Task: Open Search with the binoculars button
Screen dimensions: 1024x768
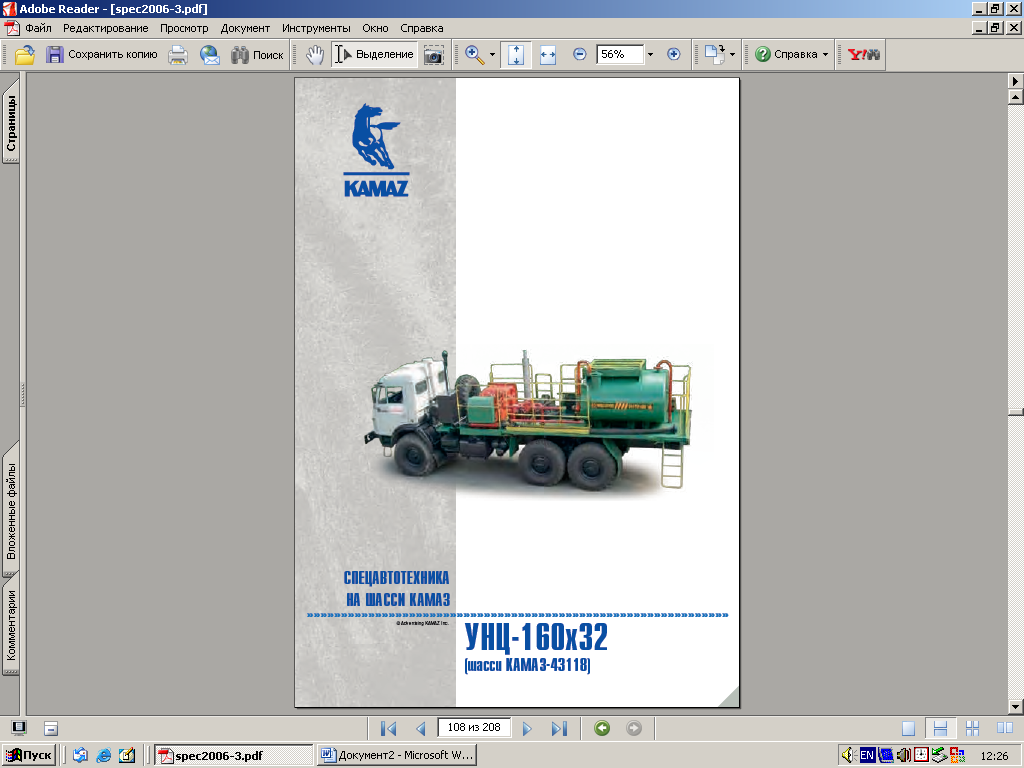Action: tap(257, 55)
